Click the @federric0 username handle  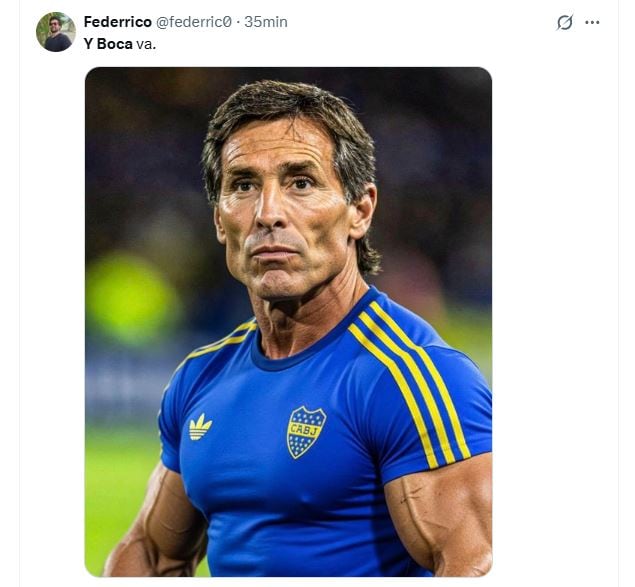pos(194,21)
